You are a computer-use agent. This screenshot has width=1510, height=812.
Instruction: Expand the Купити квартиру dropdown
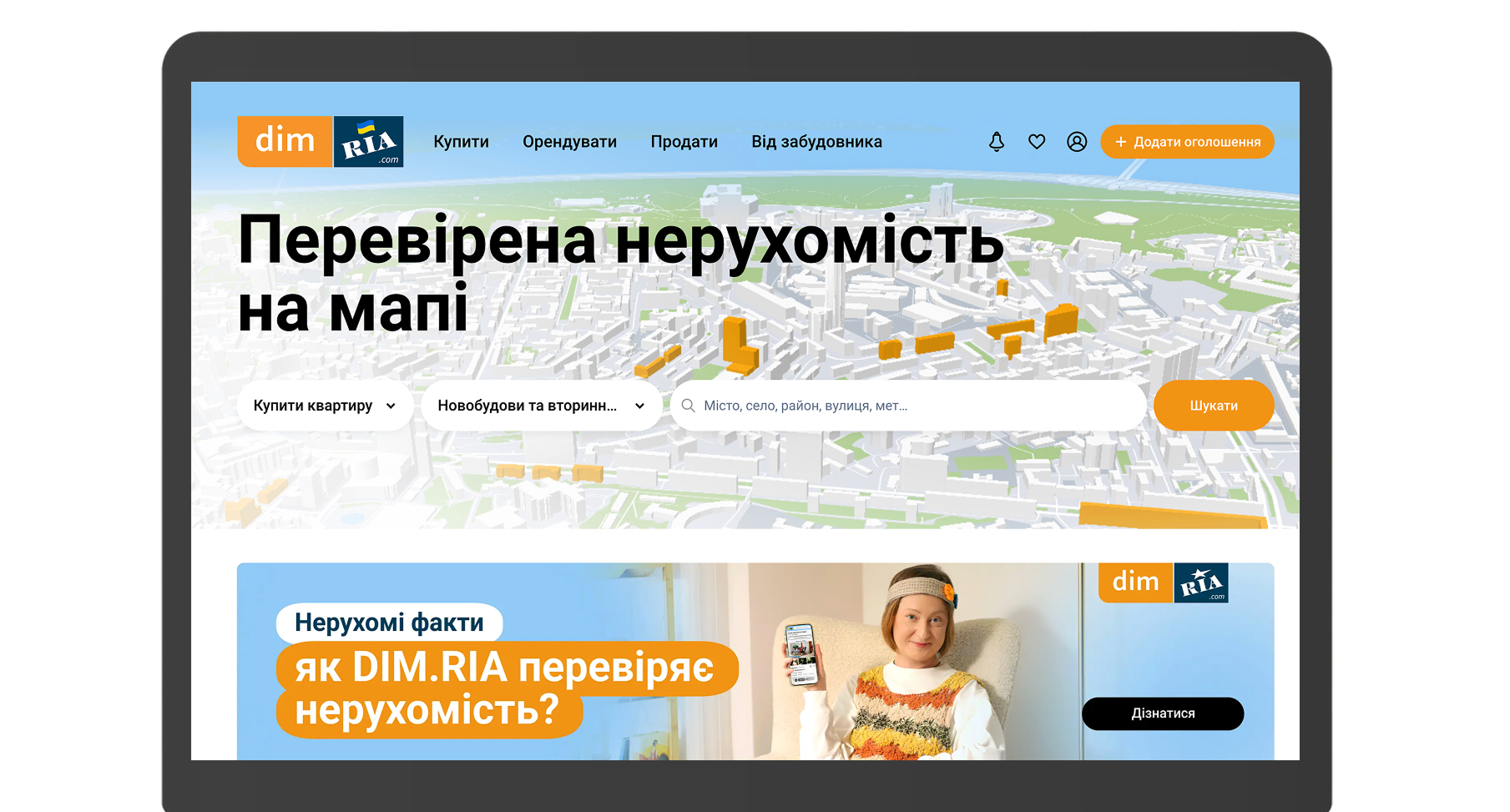click(325, 406)
